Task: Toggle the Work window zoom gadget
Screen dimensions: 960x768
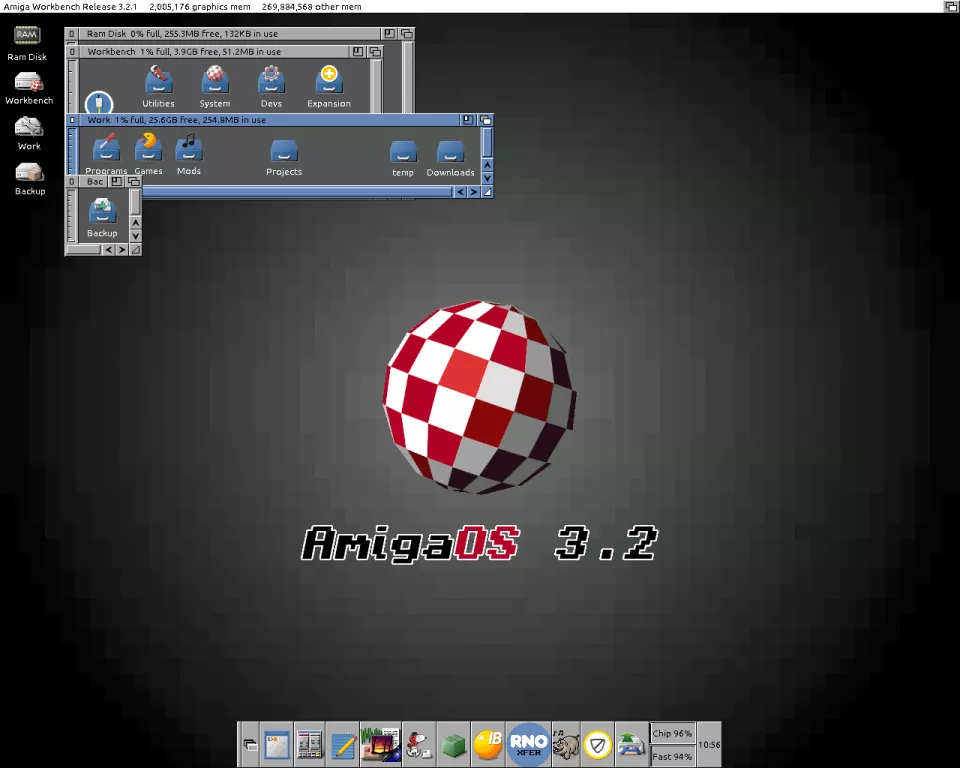Action: pyautogui.click(x=468, y=120)
